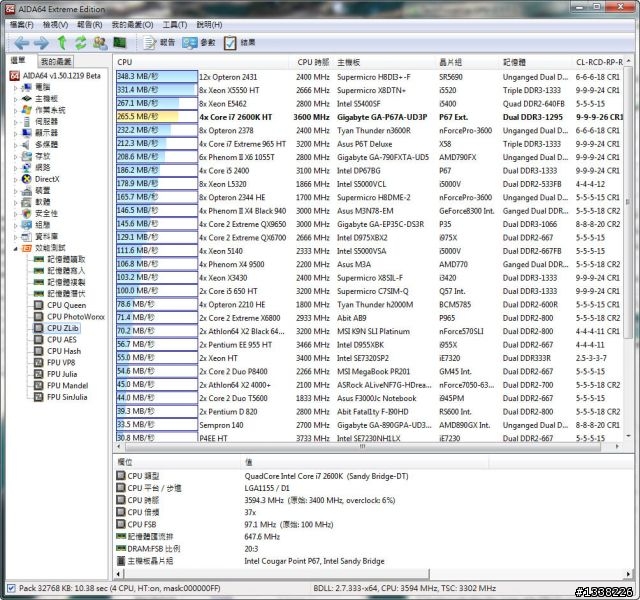Click the results toolbar button with checkmark

click(240, 42)
